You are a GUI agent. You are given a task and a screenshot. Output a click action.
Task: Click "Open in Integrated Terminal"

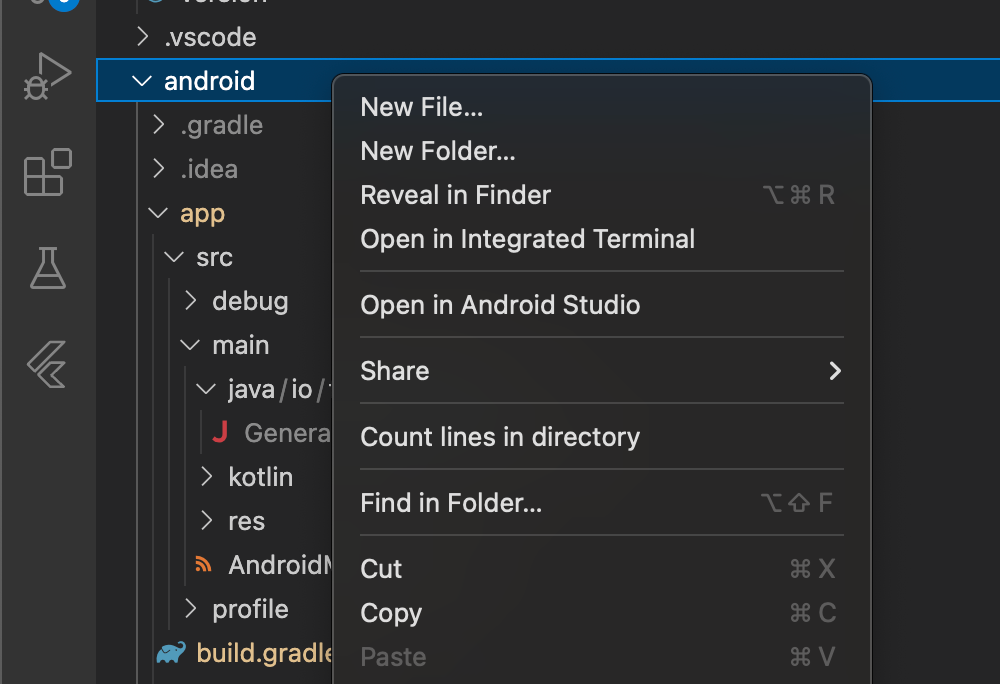coord(527,238)
